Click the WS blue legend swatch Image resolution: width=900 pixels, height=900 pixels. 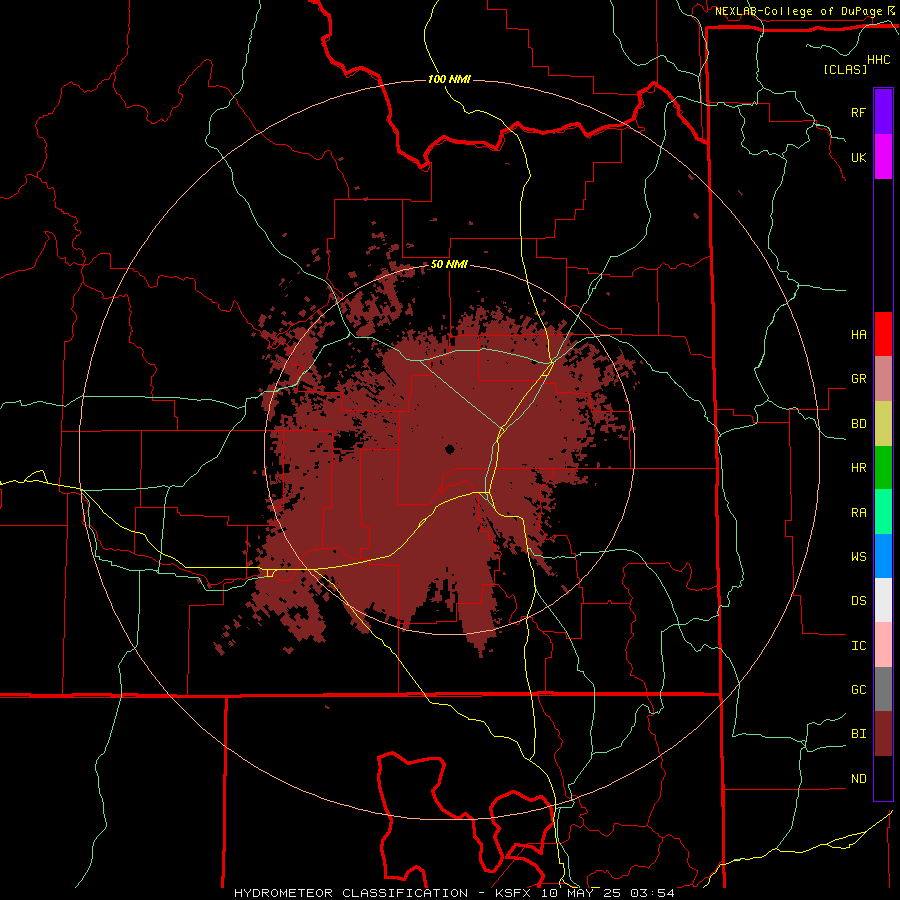pyautogui.click(x=883, y=556)
